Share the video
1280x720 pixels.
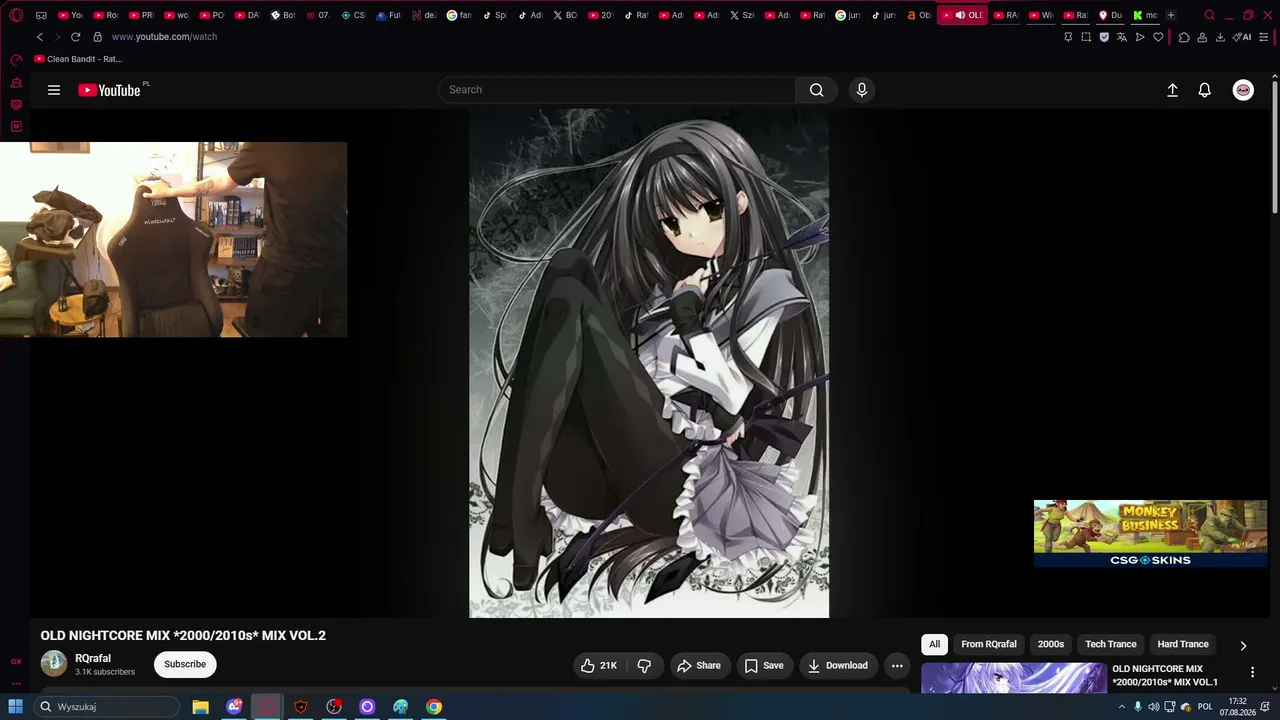(x=699, y=666)
